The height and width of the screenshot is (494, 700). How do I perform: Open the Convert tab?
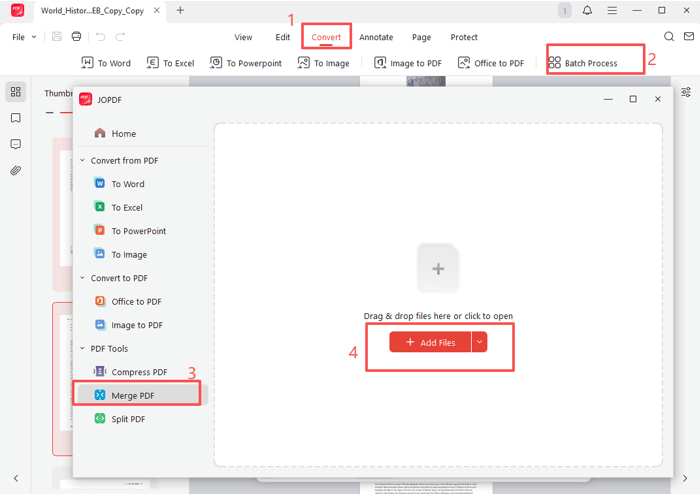point(326,37)
